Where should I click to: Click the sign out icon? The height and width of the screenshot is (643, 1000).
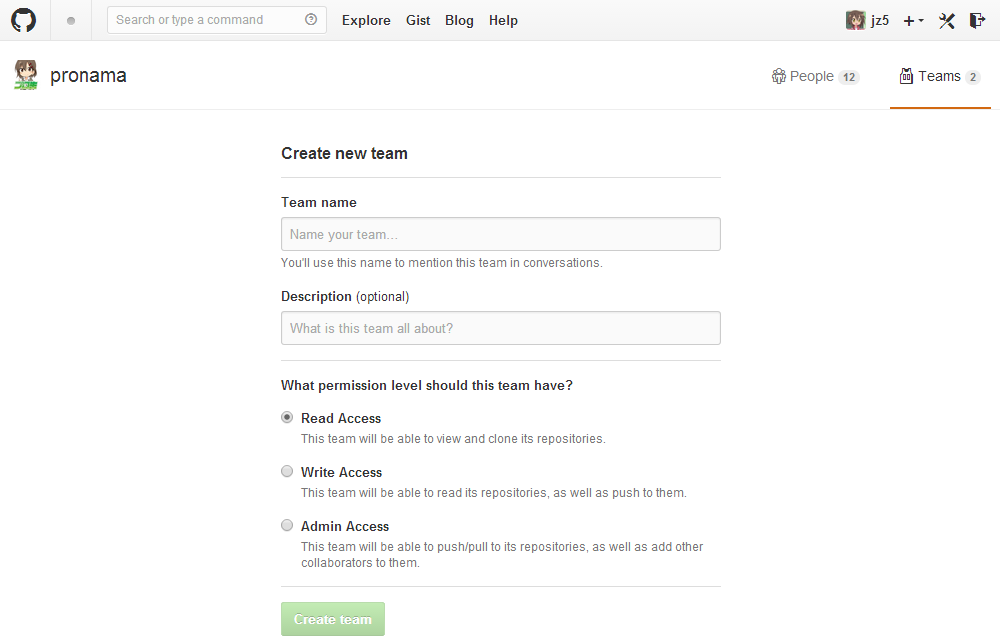tap(977, 20)
